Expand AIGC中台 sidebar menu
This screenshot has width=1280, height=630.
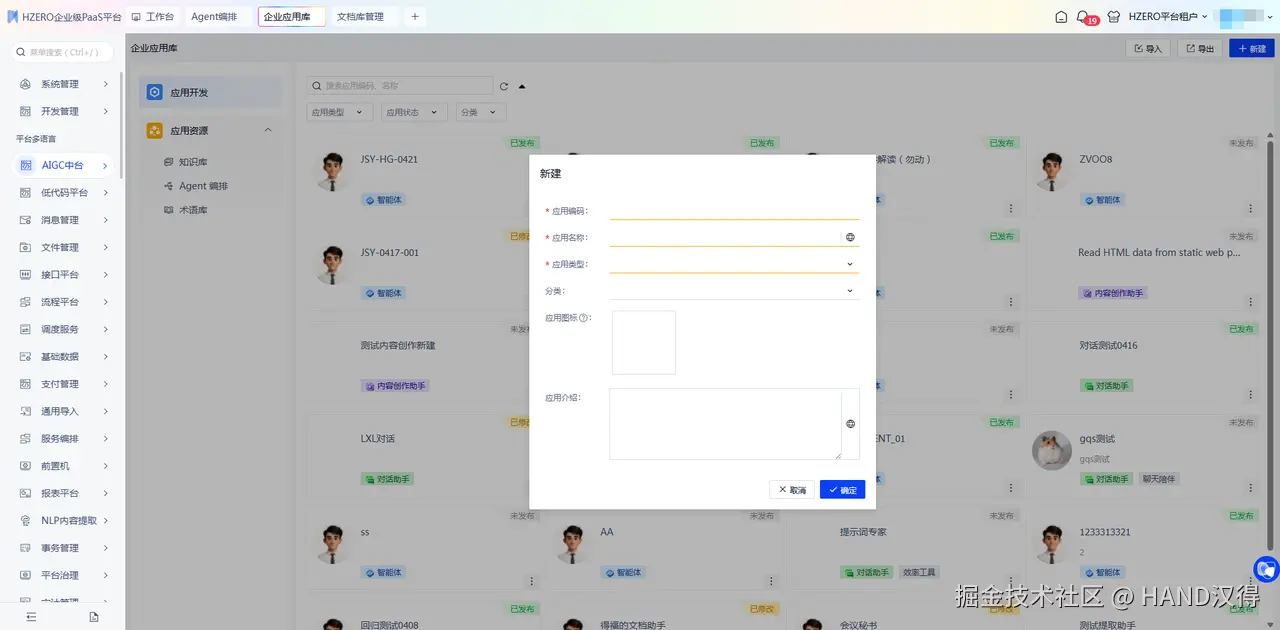pyautogui.click(x=64, y=165)
